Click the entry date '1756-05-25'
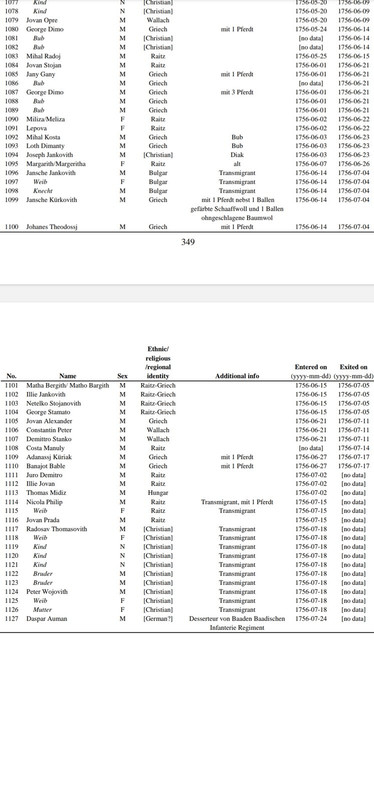This screenshot has height=800, width=374. (311, 56)
